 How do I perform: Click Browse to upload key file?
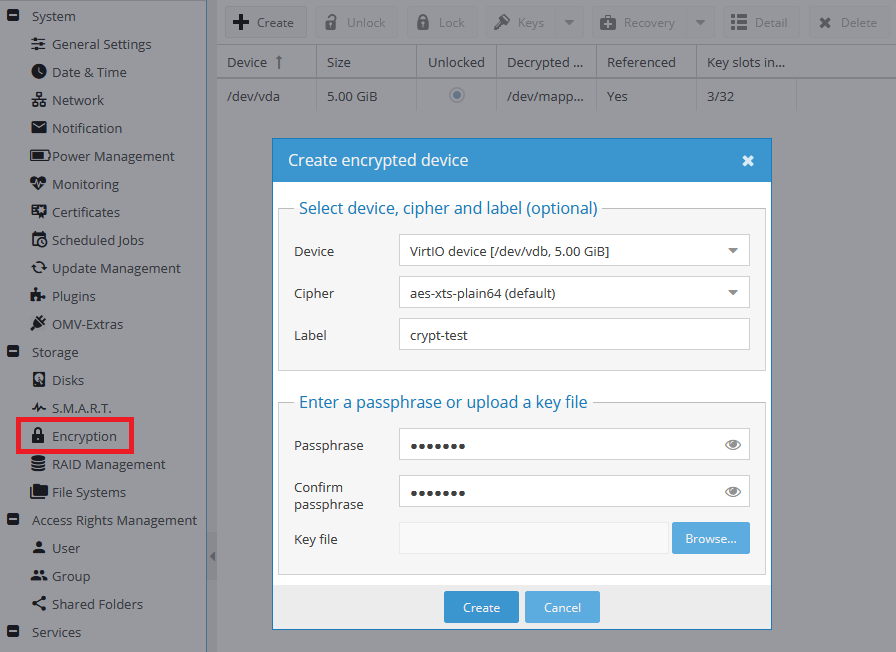pos(710,538)
